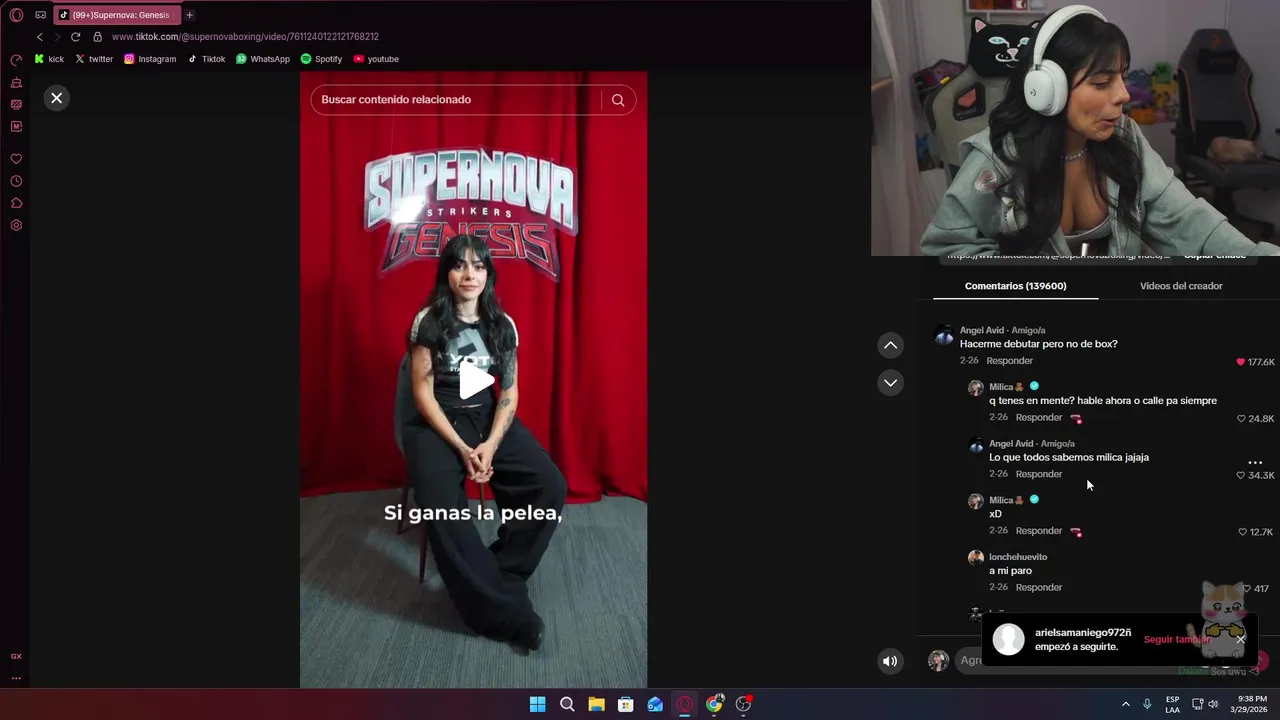Viewport: 1280px width, 720px height.
Task: Open GX Corner controller icon in tab bar
Action: (x=41, y=15)
